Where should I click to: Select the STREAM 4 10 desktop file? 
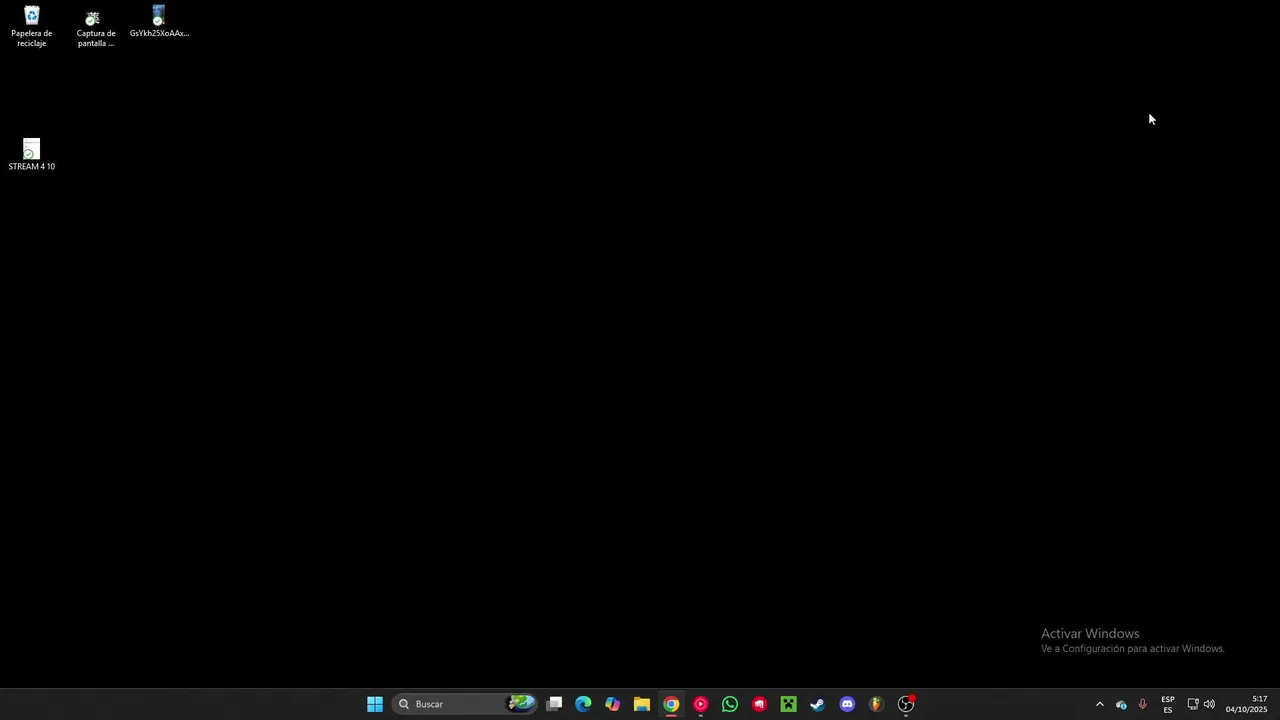32,155
